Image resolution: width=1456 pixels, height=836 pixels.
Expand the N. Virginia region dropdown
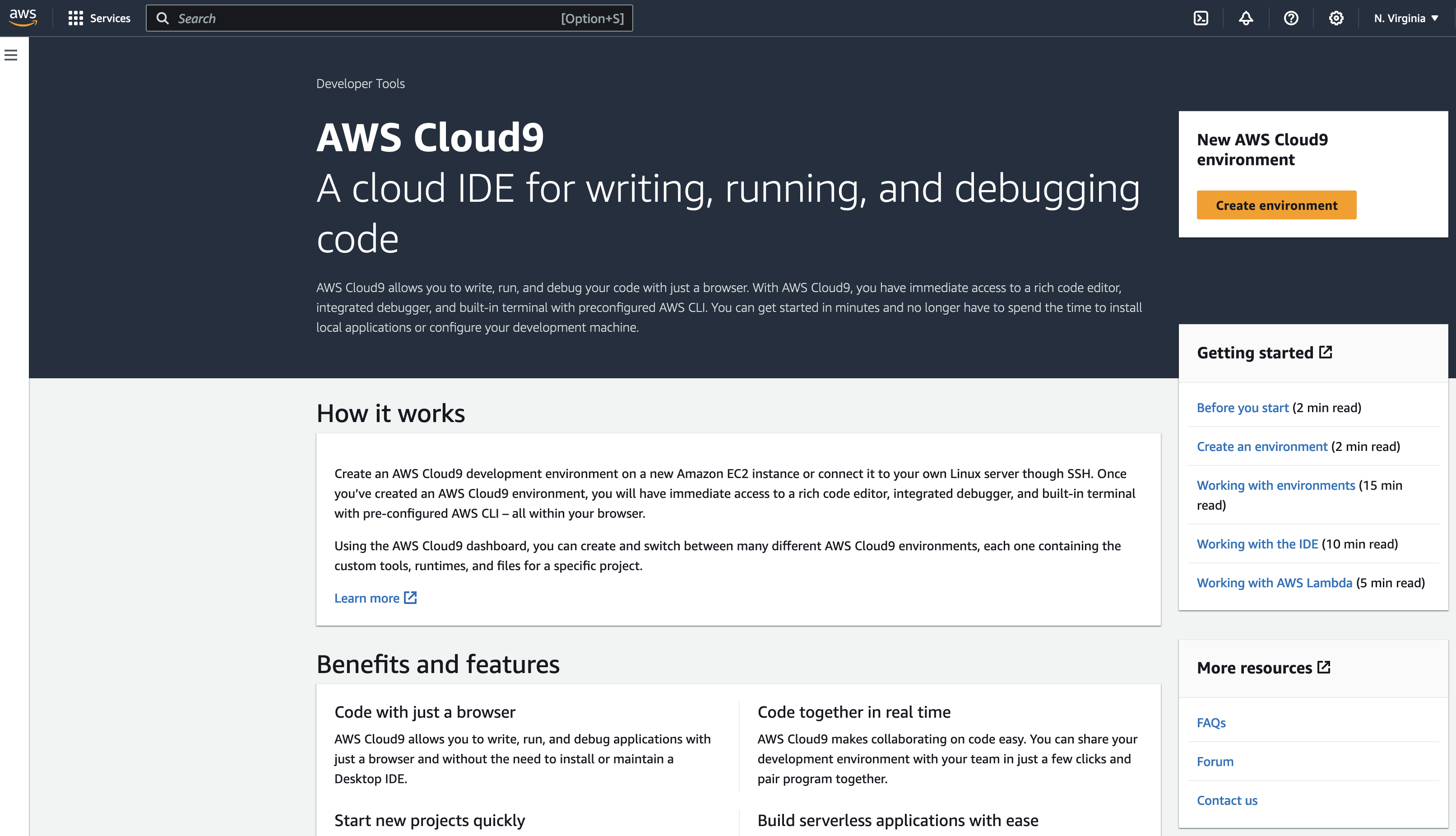1406,19
